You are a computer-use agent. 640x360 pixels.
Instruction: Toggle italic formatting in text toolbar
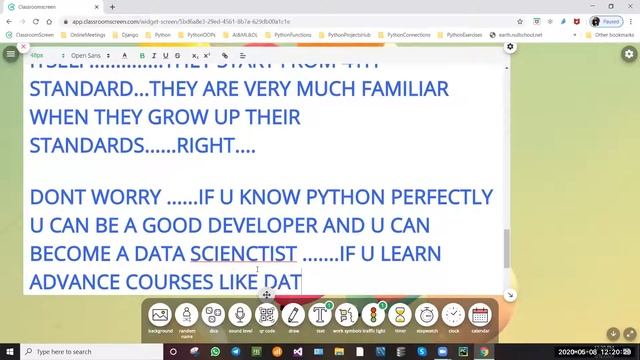[x=154, y=56]
